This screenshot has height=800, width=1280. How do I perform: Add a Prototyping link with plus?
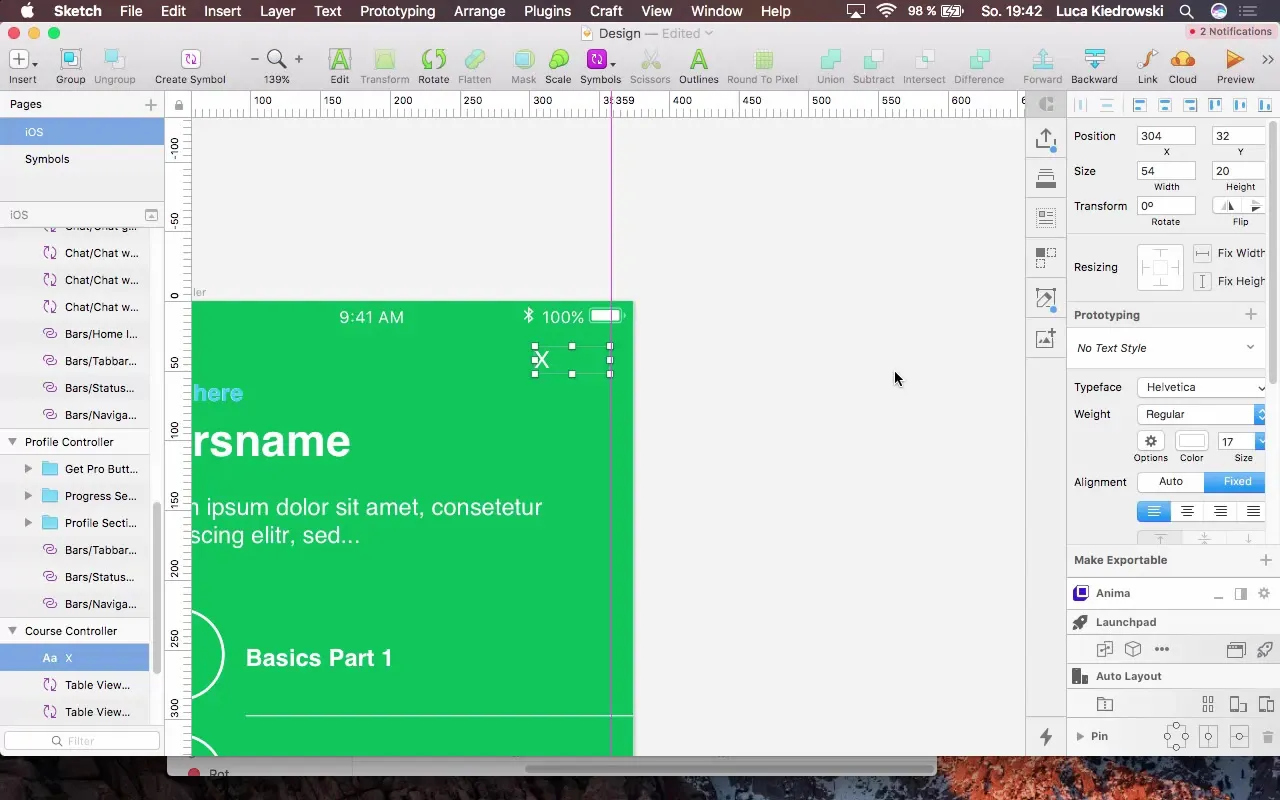click(1250, 315)
